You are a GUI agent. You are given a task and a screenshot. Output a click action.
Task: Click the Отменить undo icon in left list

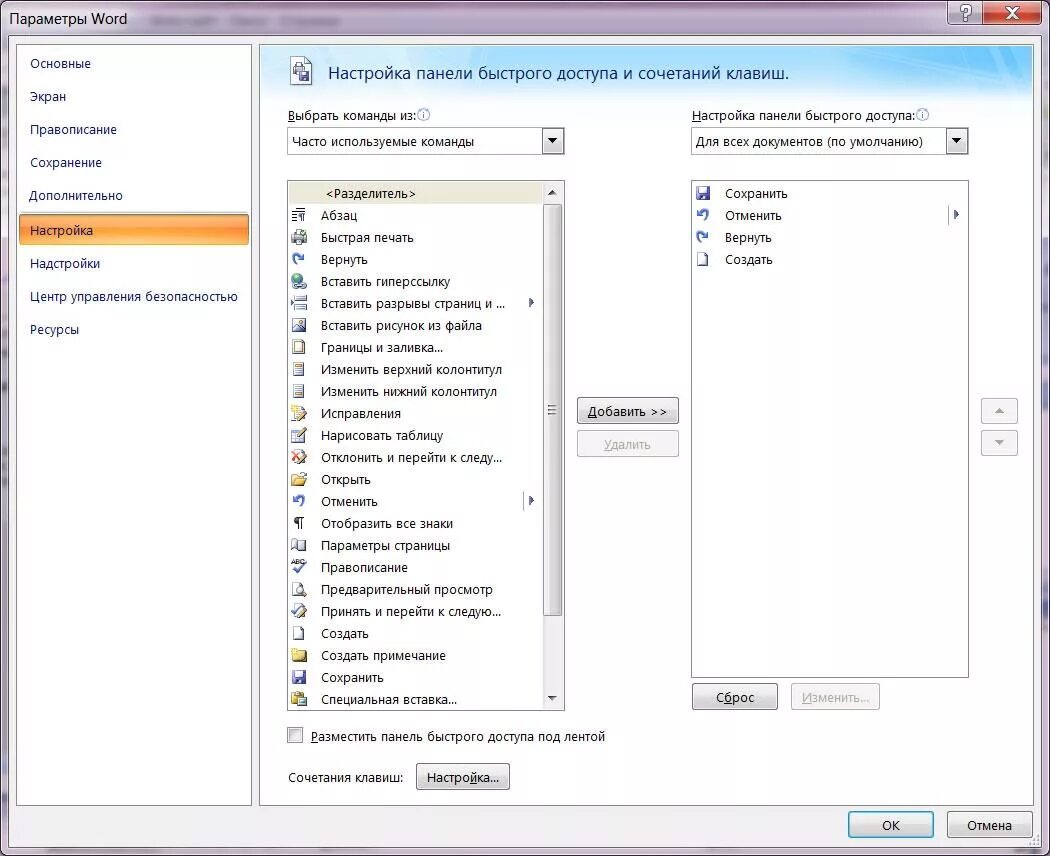tap(299, 501)
